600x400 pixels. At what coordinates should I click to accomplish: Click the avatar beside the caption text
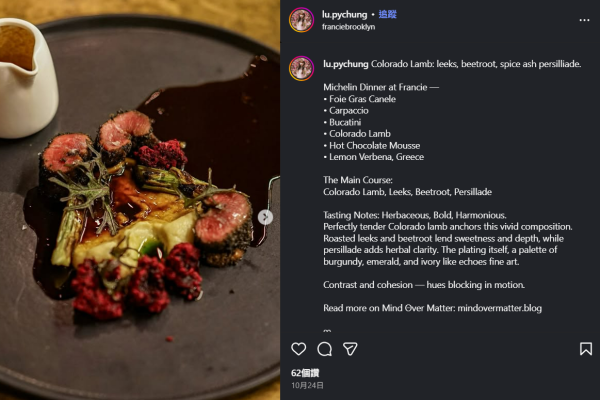301,68
